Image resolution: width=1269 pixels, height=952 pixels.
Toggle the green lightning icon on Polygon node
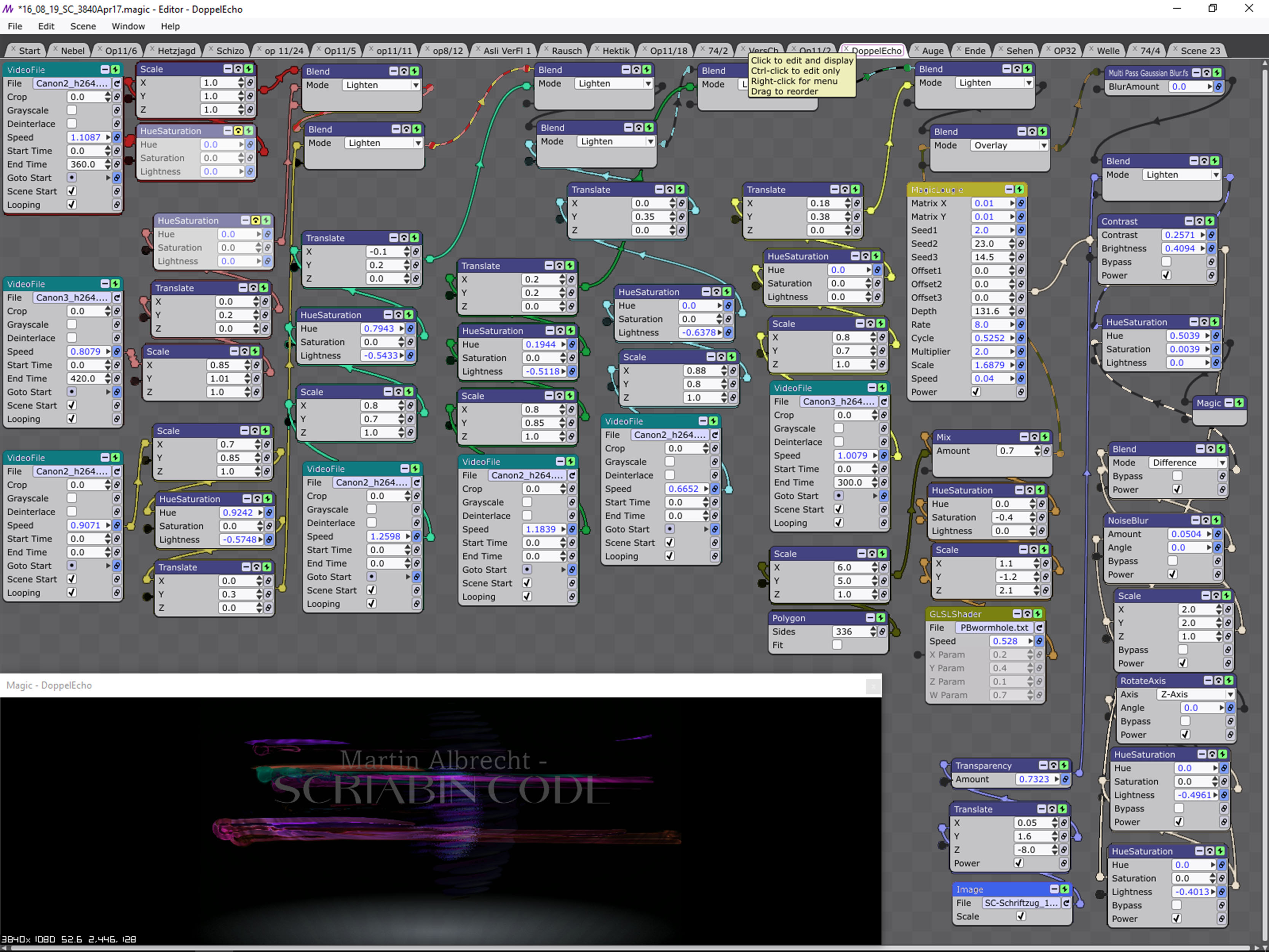click(881, 617)
